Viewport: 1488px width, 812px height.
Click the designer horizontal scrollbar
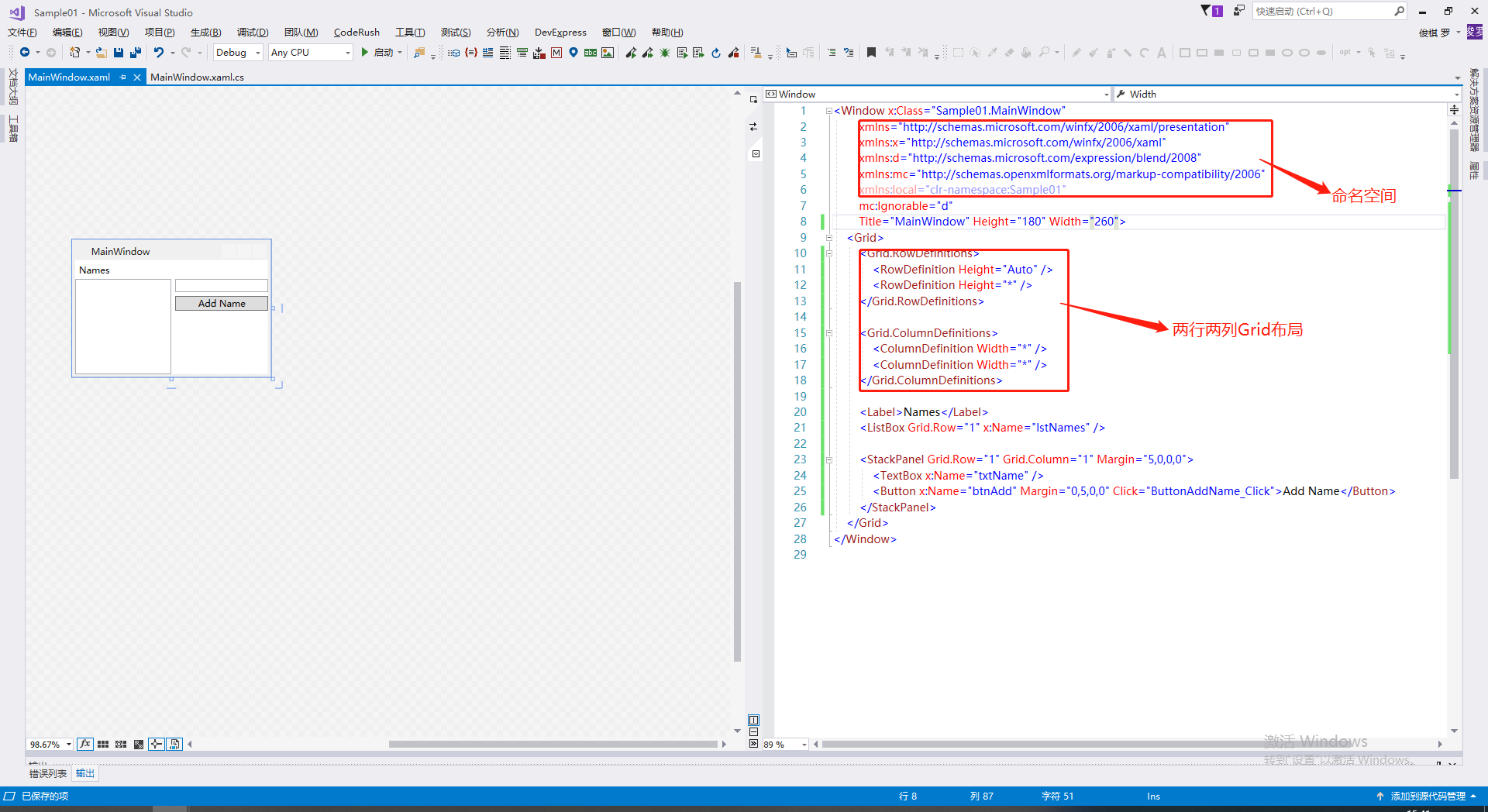(x=553, y=745)
